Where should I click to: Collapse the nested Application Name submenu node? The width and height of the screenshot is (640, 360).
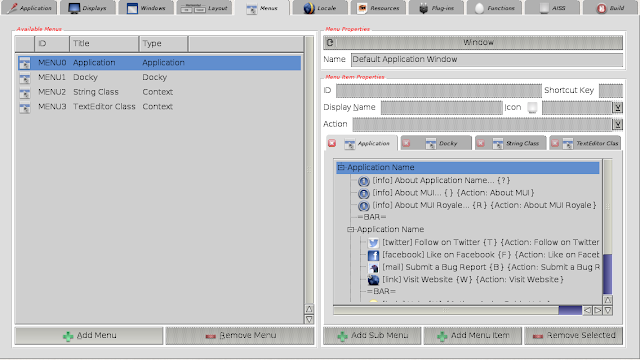coord(350,229)
